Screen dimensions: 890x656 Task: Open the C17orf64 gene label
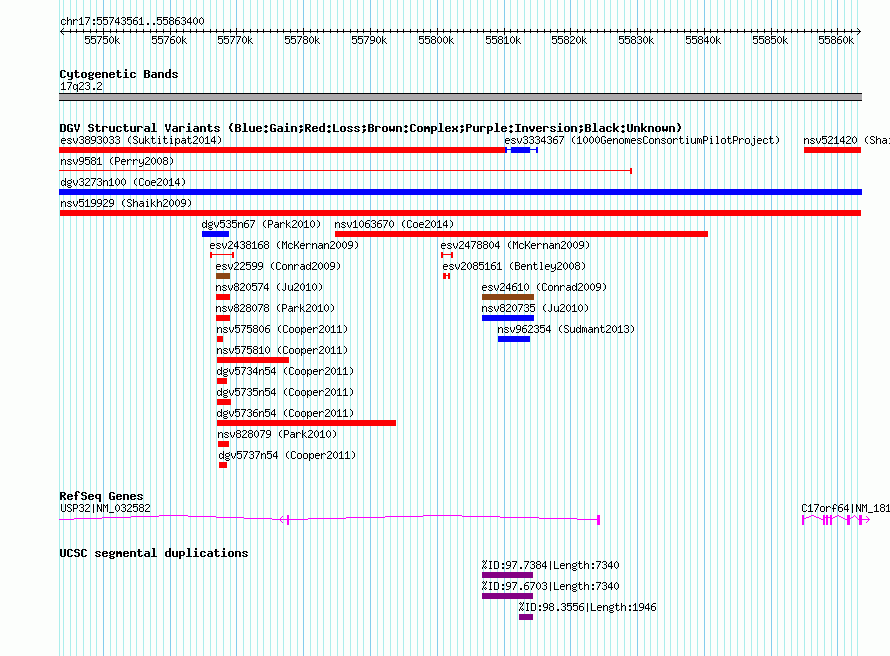click(x=845, y=508)
